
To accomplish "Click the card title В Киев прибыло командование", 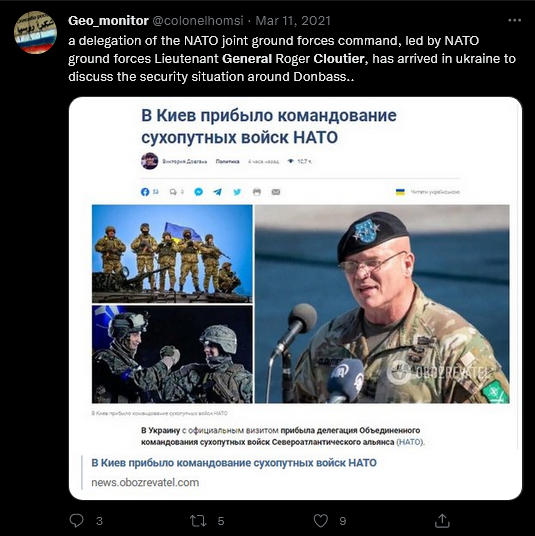I will click(x=234, y=463).
